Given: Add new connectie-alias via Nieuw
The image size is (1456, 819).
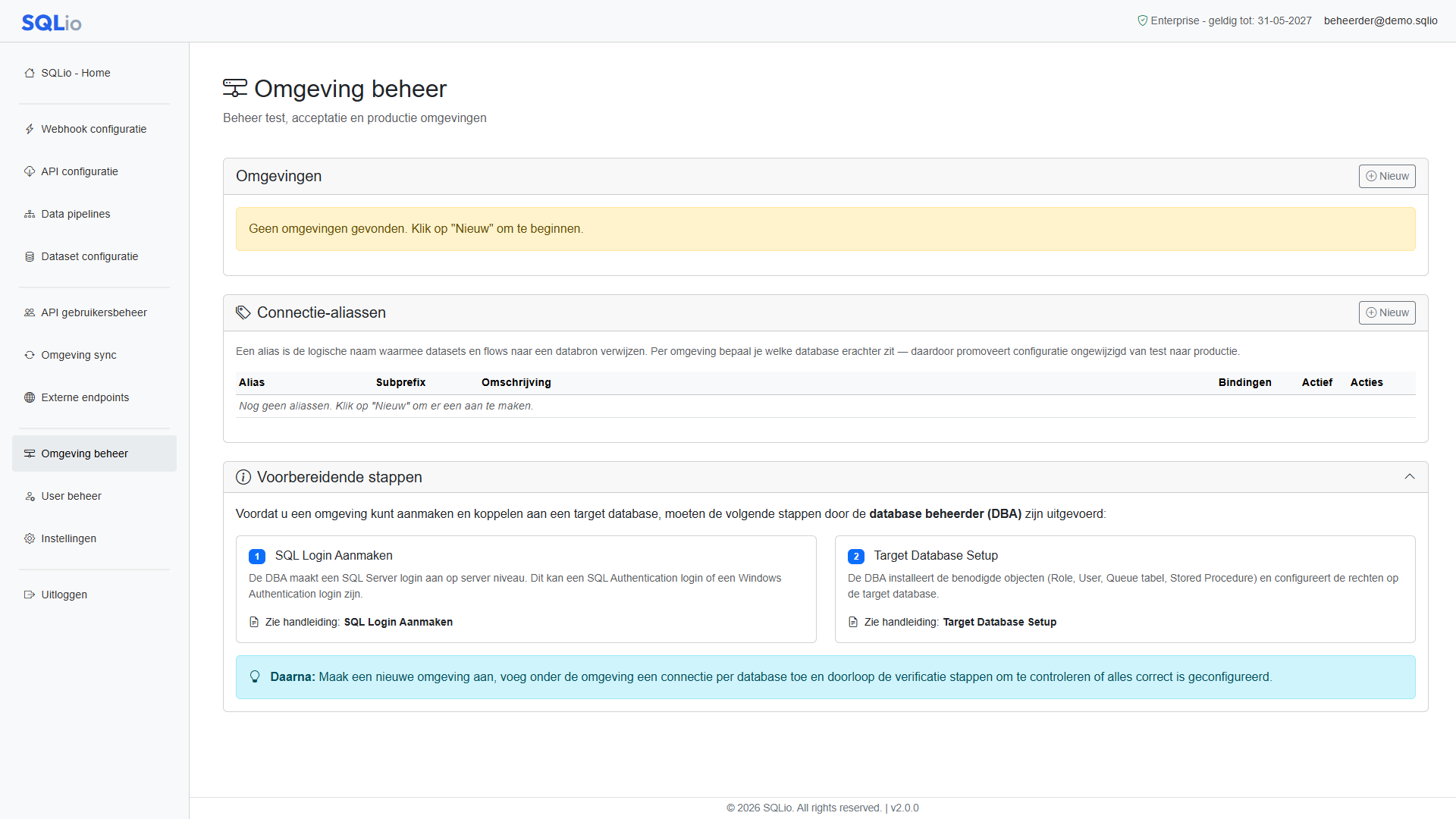Looking at the screenshot, I should (x=1387, y=312).
